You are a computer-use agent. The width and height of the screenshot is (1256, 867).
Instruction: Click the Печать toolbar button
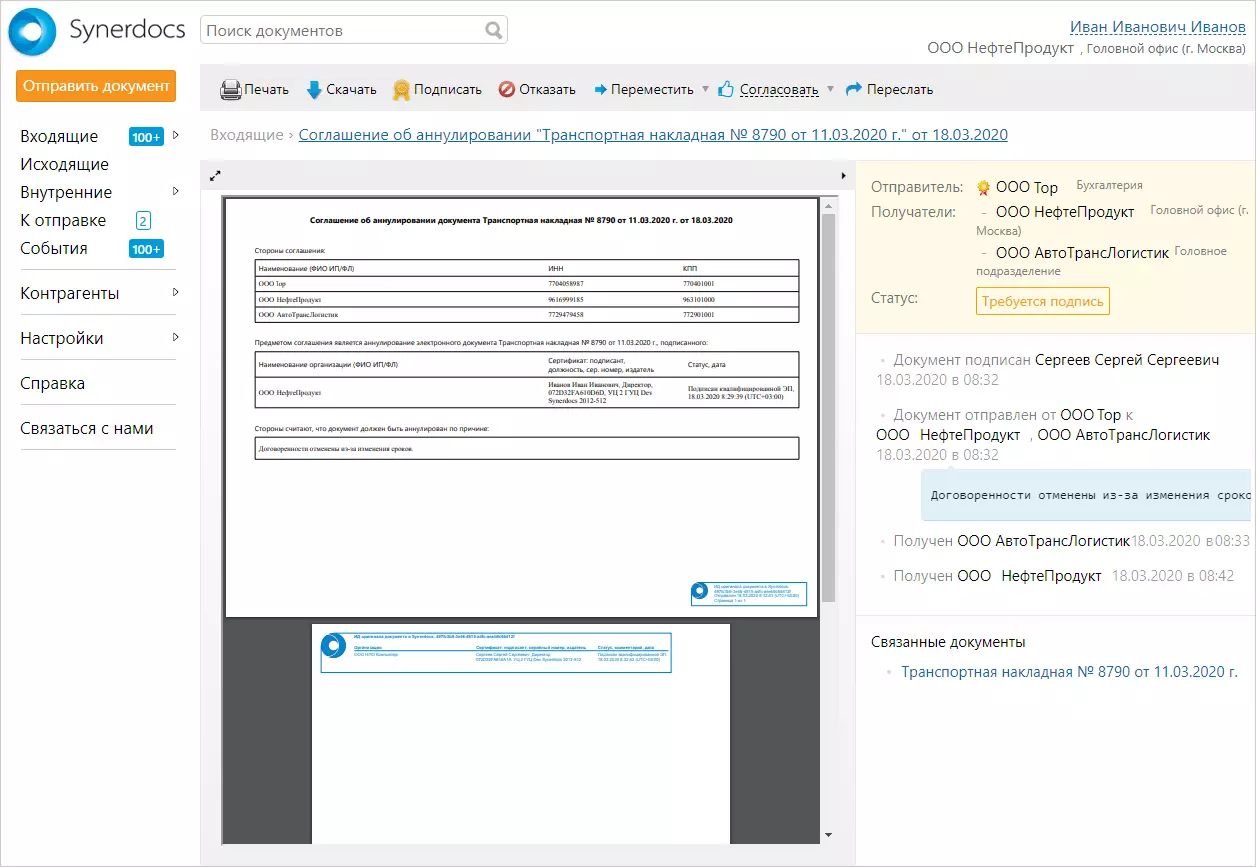(x=254, y=89)
